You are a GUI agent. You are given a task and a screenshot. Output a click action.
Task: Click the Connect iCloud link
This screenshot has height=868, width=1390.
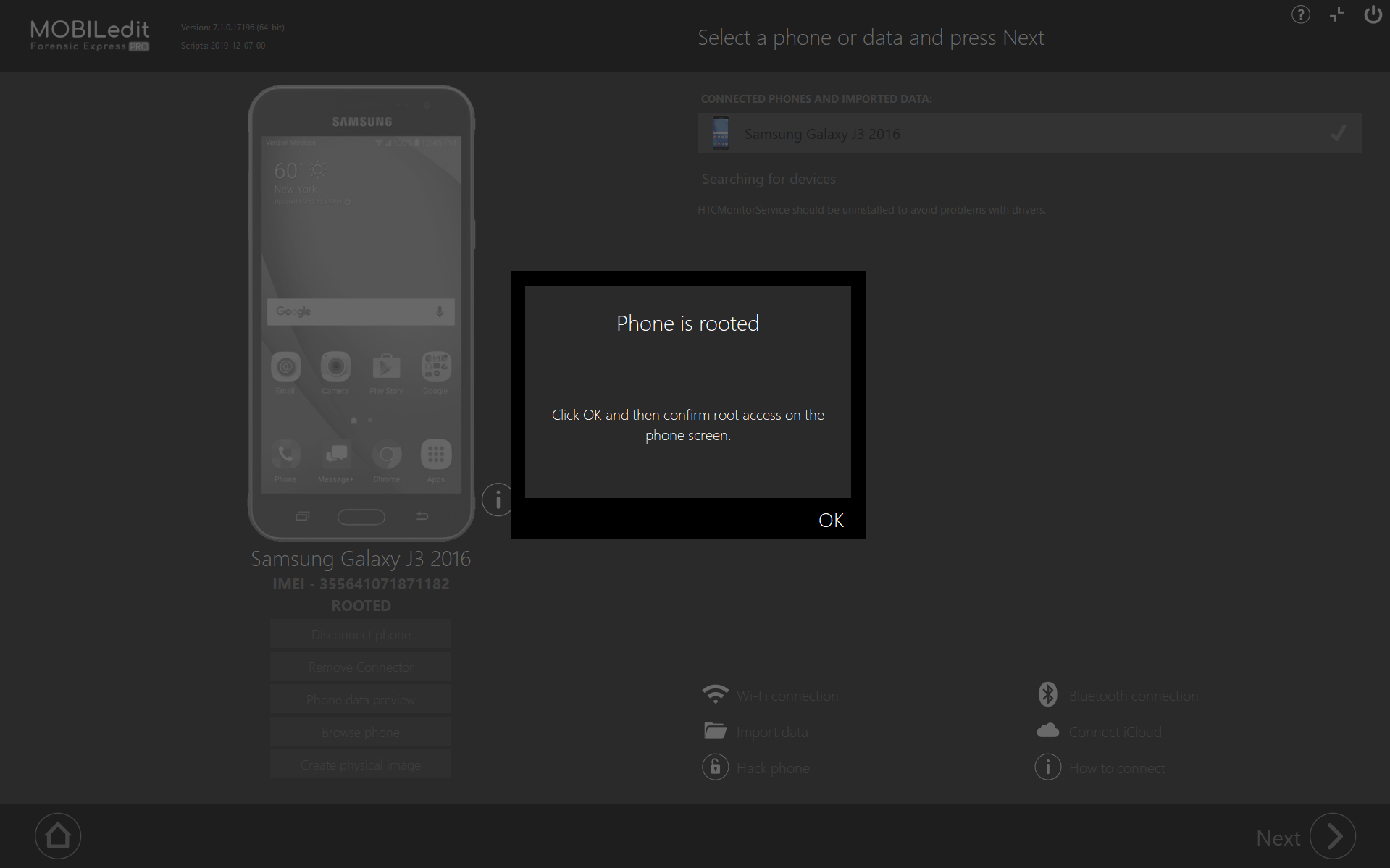pos(1115,732)
